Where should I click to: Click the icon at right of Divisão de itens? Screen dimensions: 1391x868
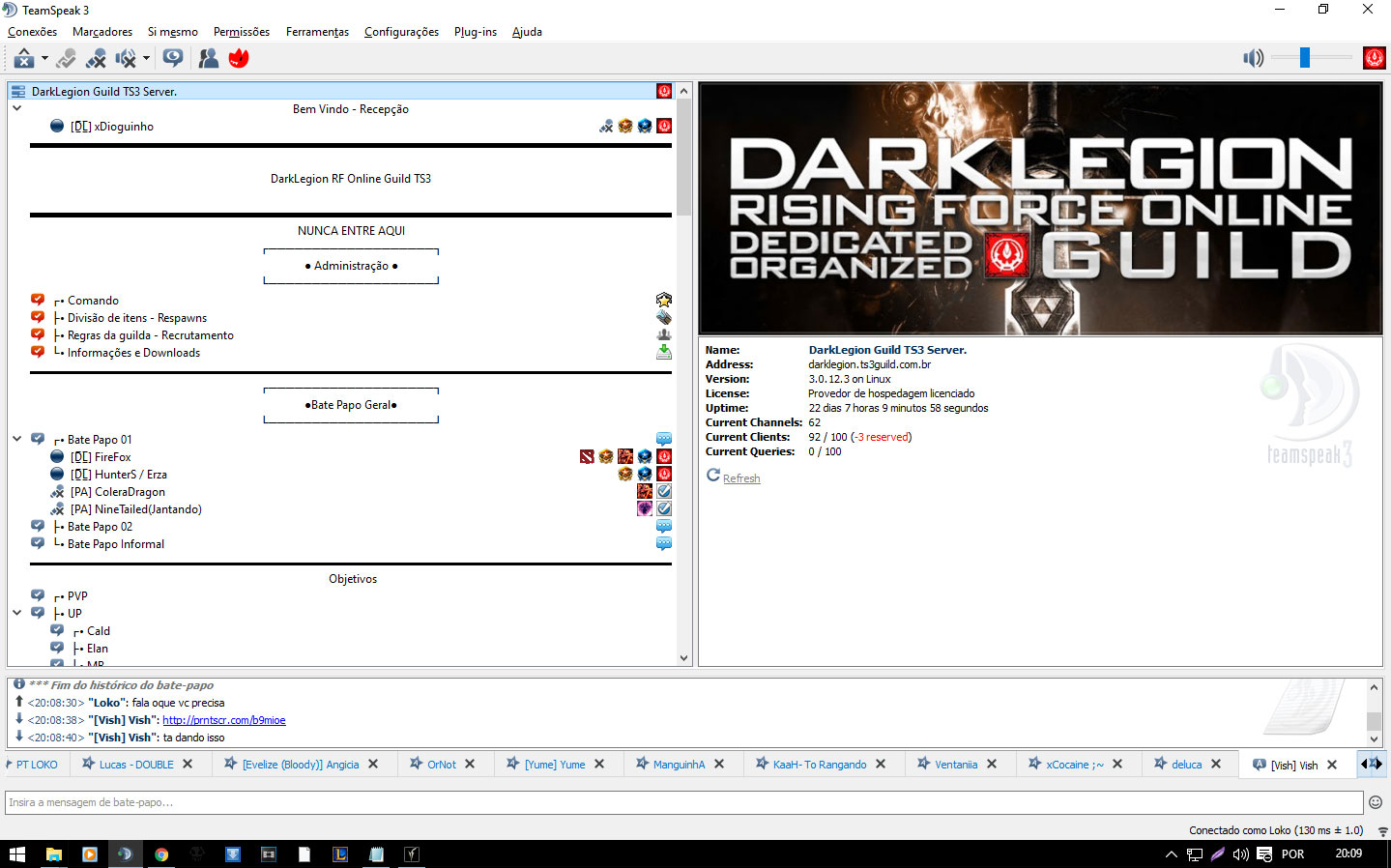tap(664, 317)
